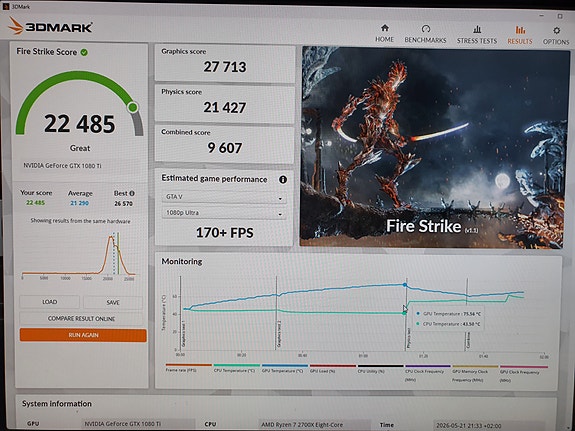
Task: Click the info icon beside Best score
Action: (x=132, y=193)
